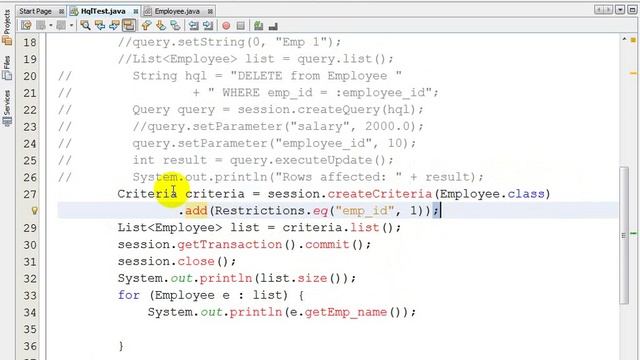Click line number 27 in the gutter
This screenshot has width=640, height=360.
coord(29,194)
